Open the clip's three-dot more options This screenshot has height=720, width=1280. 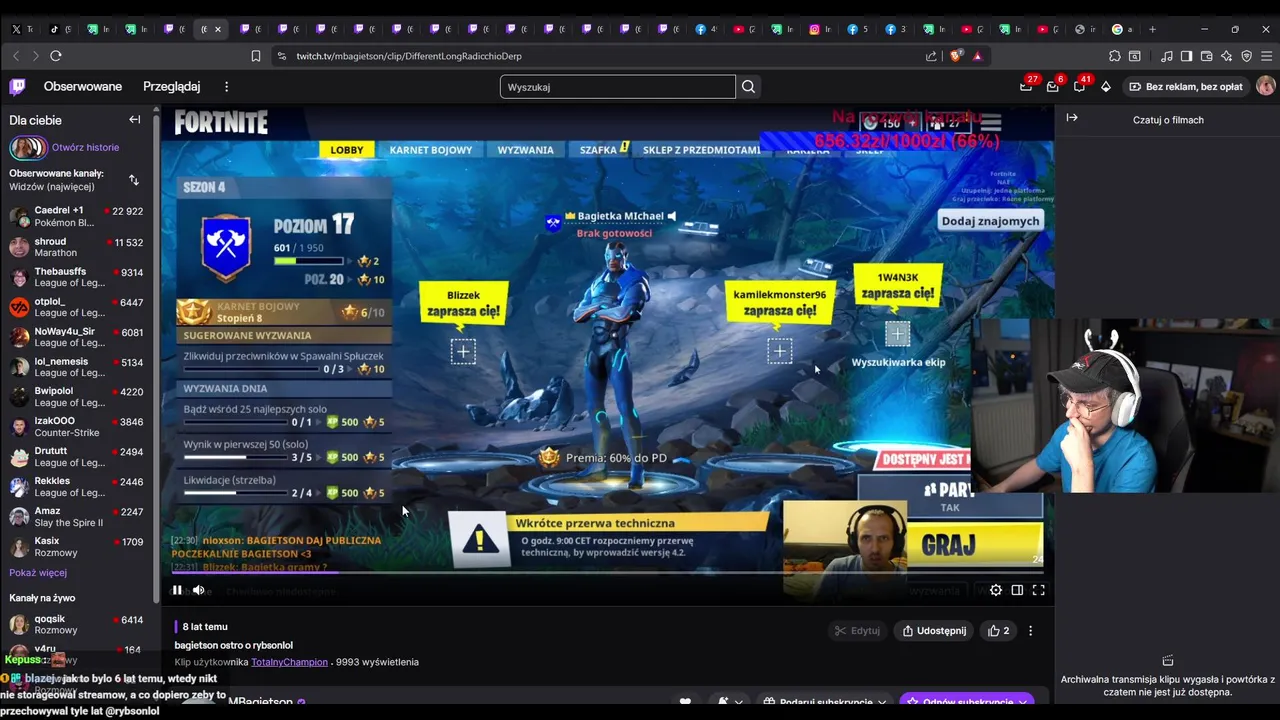(x=1030, y=631)
